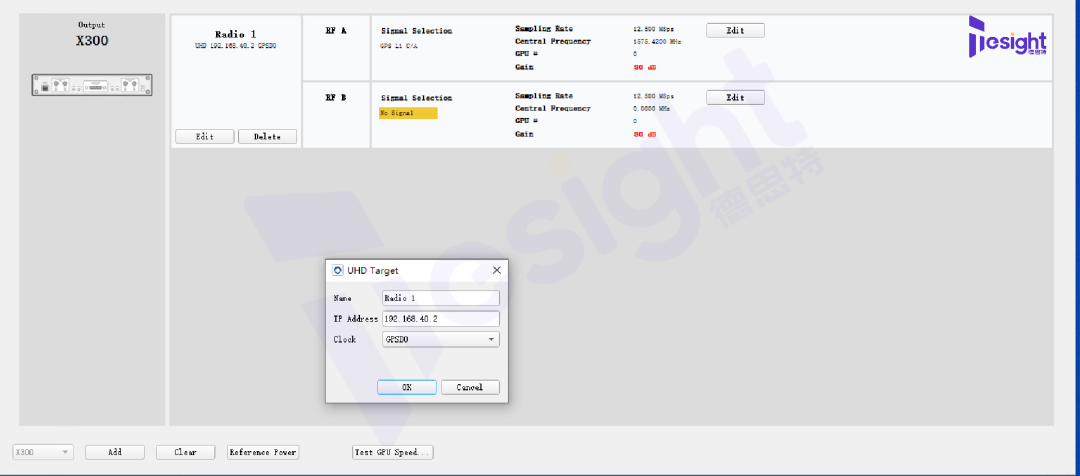
Task: Open Reference Power settings
Action: tap(263, 453)
